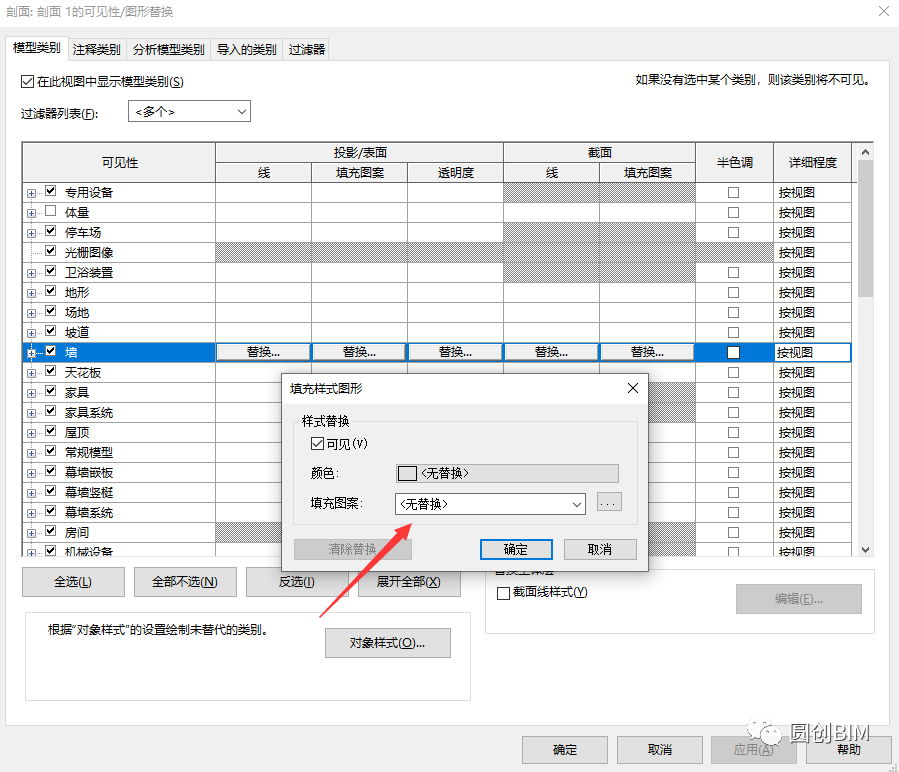Click projection 线 替换 button for 墙

pyautogui.click(x=263, y=352)
